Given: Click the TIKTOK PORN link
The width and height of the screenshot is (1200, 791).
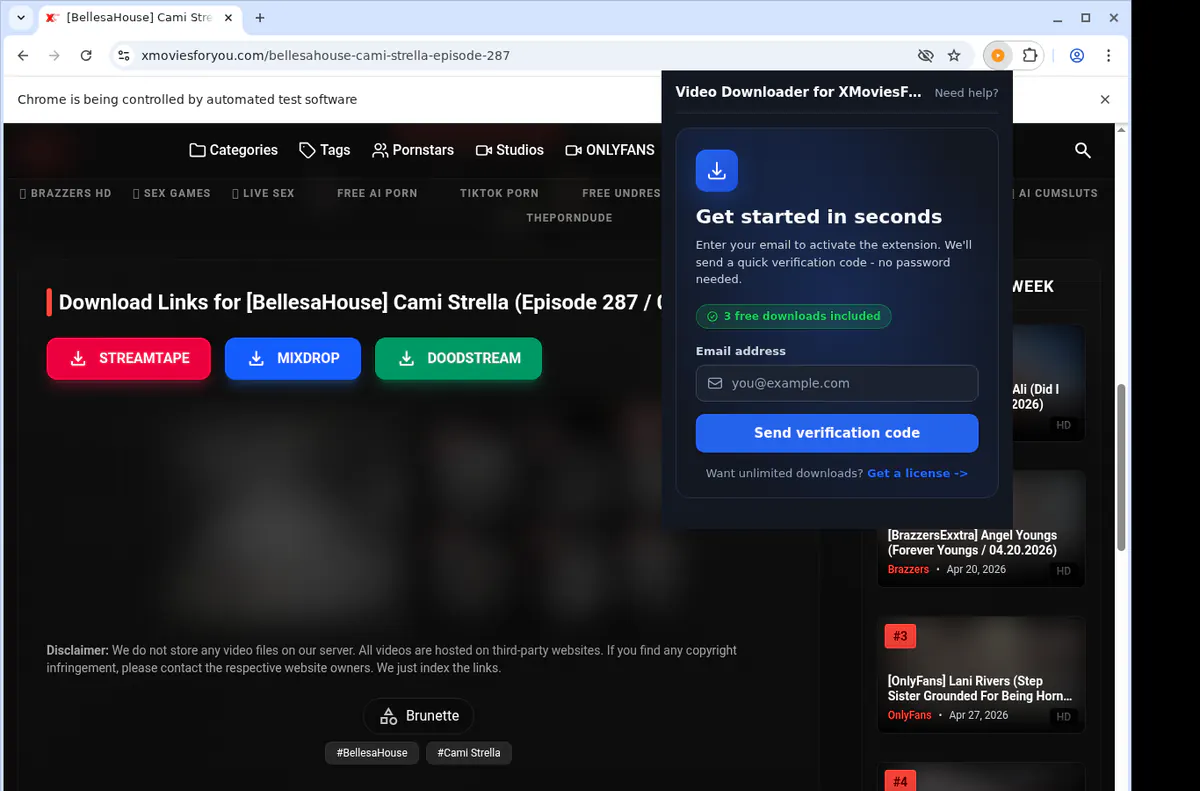Looking at the screenshot, I should point(499,193).
